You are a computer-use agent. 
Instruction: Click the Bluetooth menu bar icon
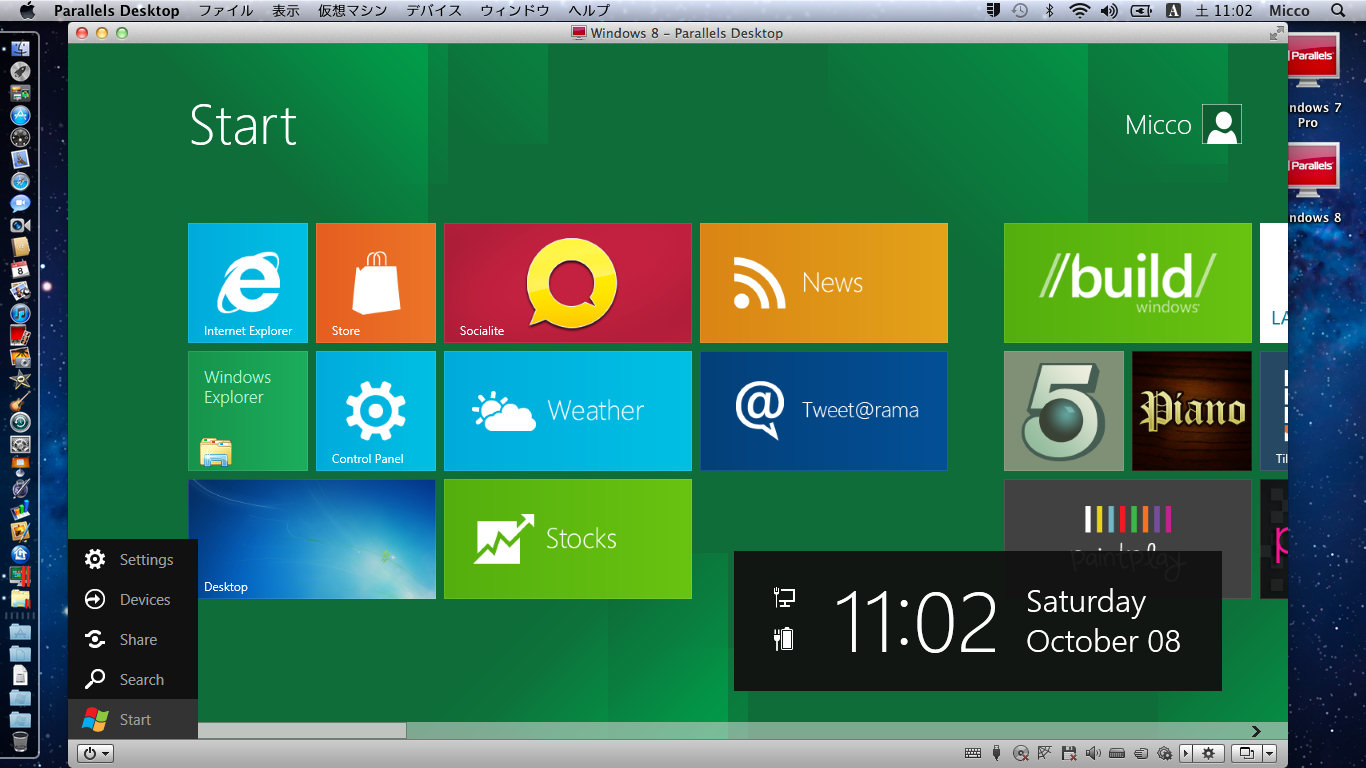[x=1049, y=10]
